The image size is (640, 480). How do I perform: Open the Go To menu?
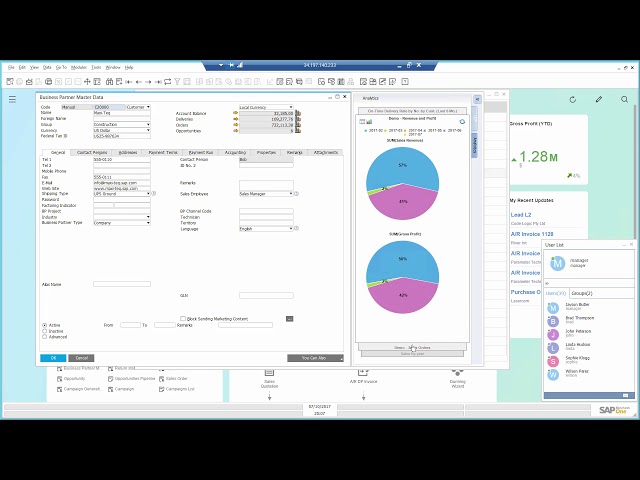click(x=61, y=67)
